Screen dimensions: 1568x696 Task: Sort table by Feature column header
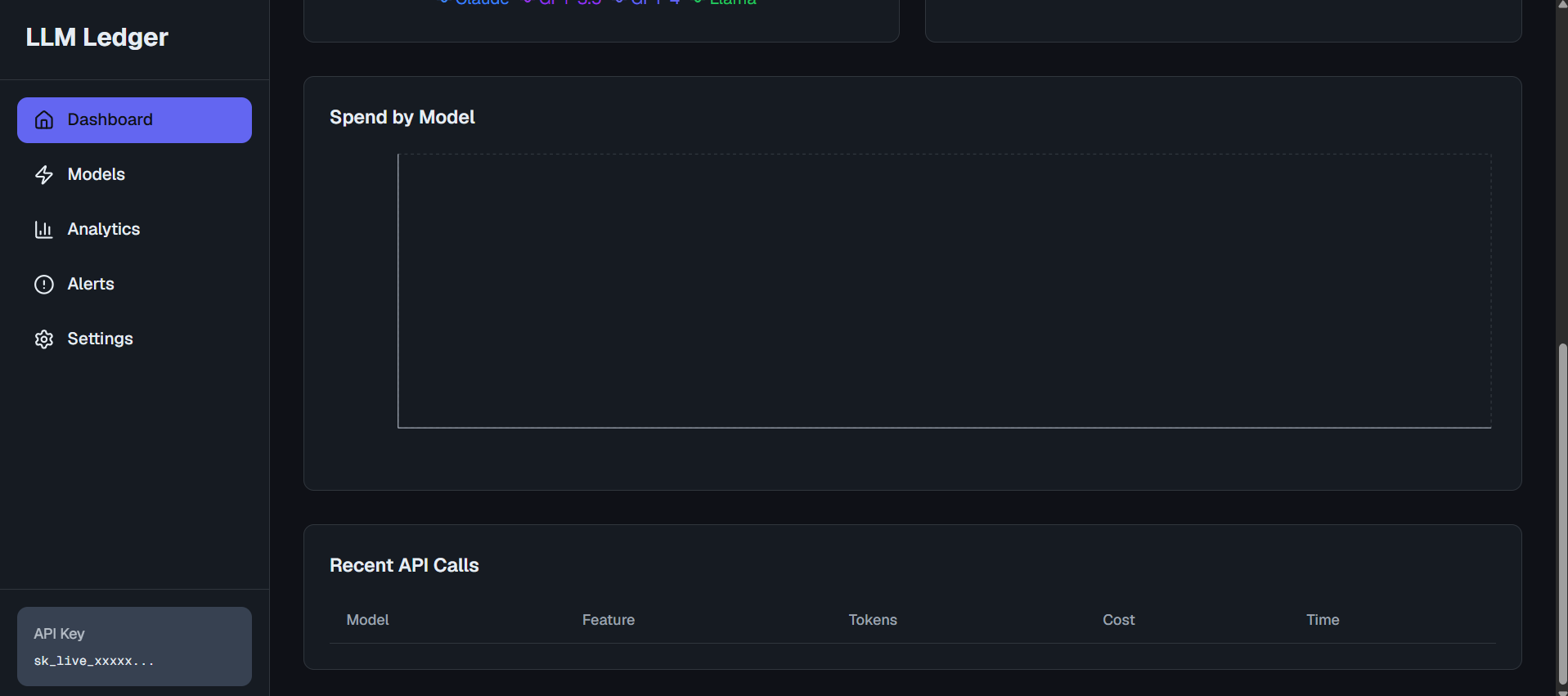(x=608, y=620)
